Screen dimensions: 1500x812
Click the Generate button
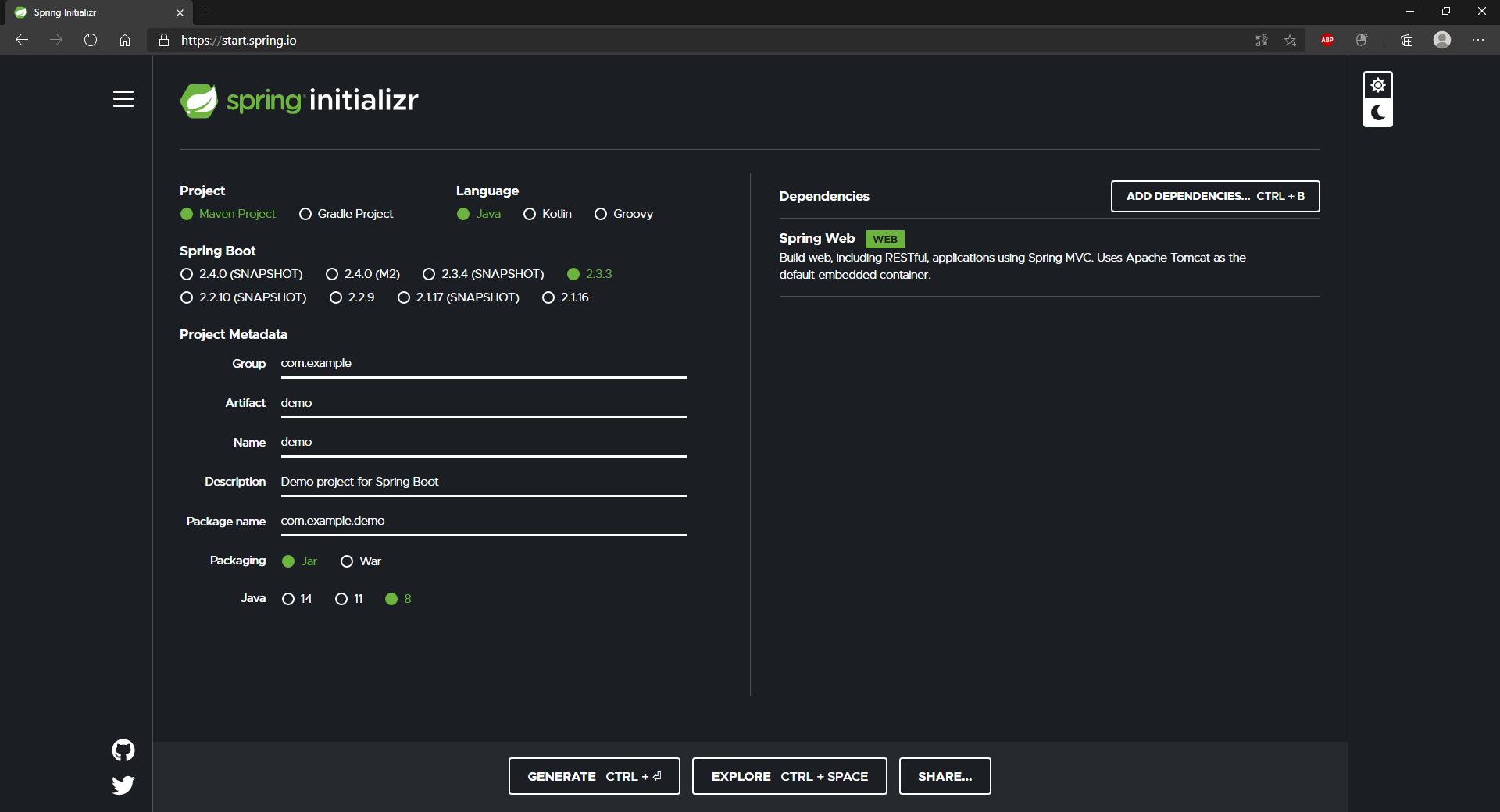point(595,776)
